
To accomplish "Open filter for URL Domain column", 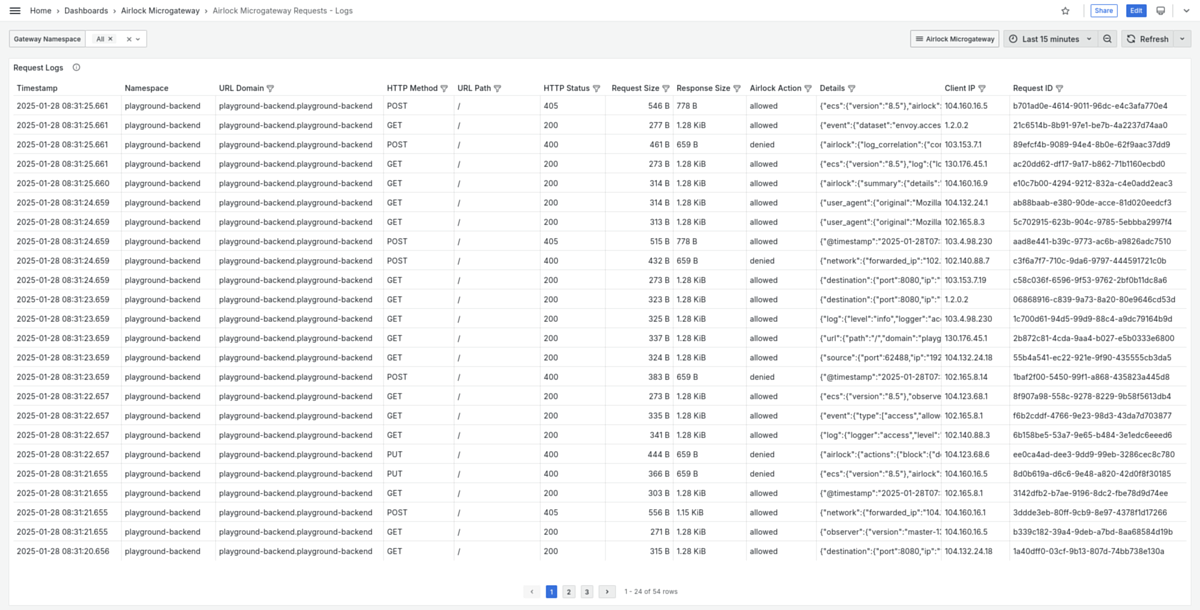I will pyautogui.click(x=270, y=89).
